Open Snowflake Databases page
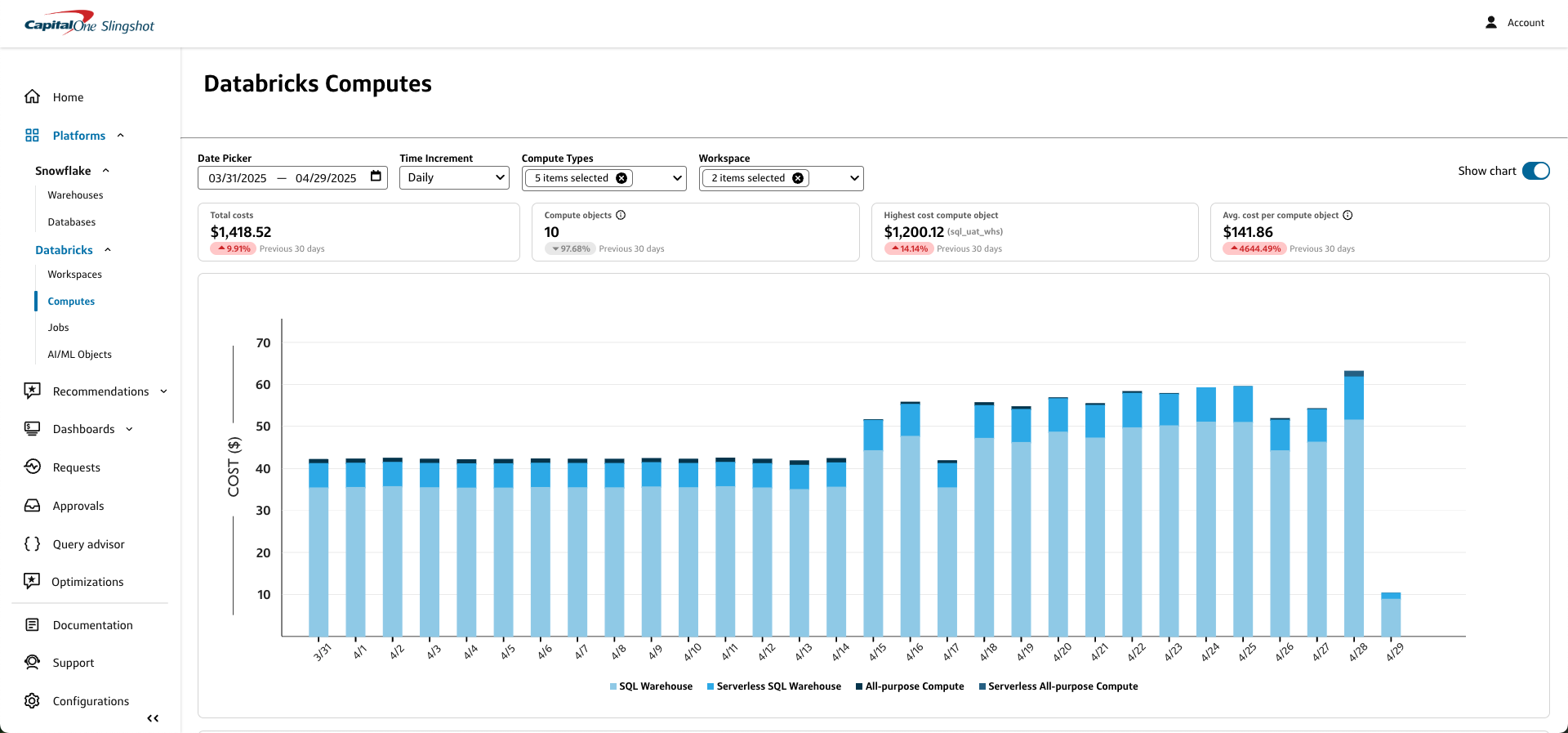Screen dimensions: 1568x733 coord(71,222)
